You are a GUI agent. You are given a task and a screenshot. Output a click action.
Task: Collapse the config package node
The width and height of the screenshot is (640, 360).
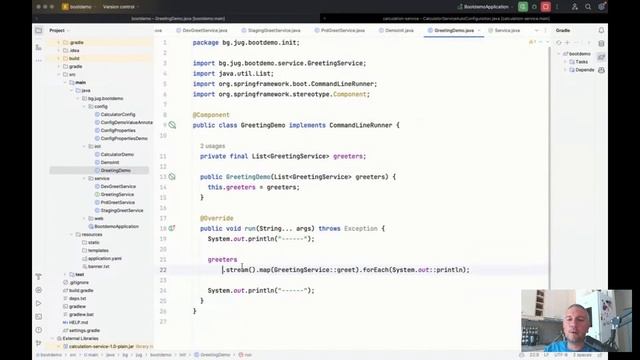tap(84, 107)
